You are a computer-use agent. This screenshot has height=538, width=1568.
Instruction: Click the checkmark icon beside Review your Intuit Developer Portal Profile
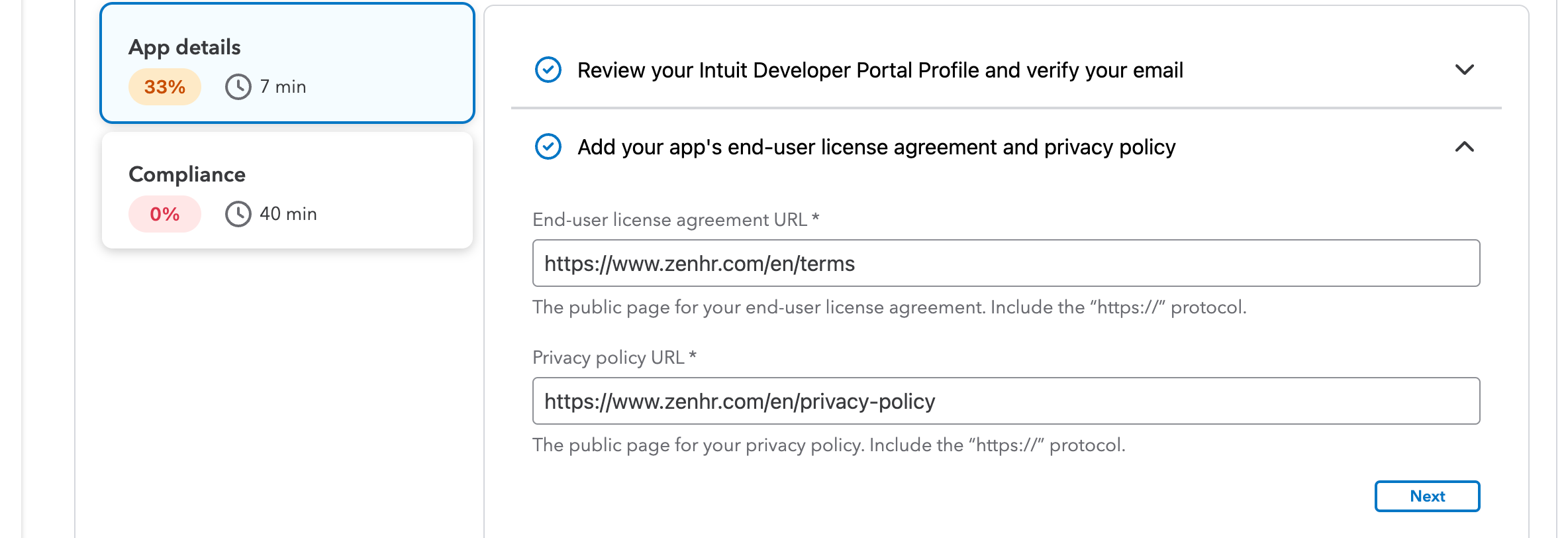click(x=548, y=70)
